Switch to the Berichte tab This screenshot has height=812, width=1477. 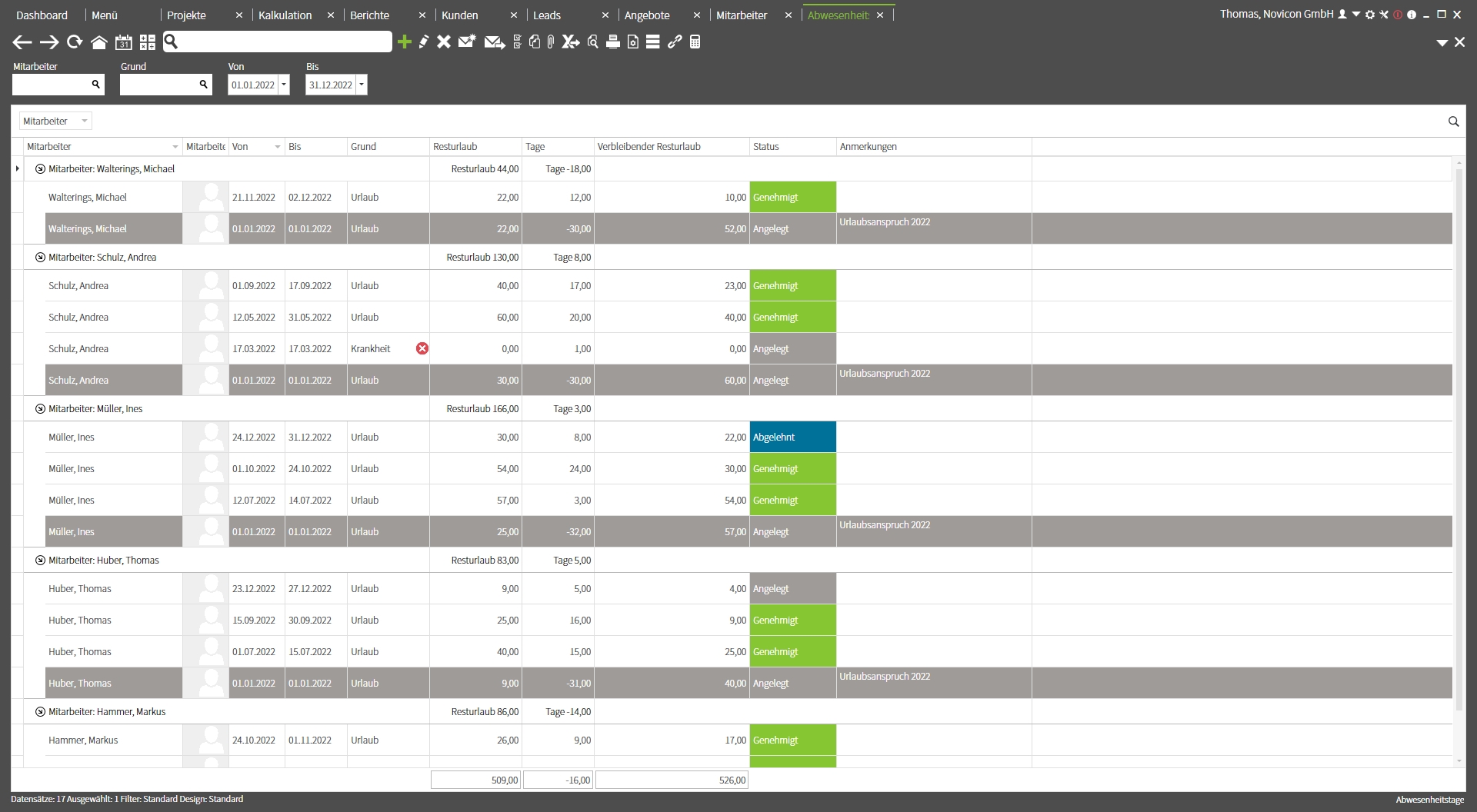click(369, 15)
